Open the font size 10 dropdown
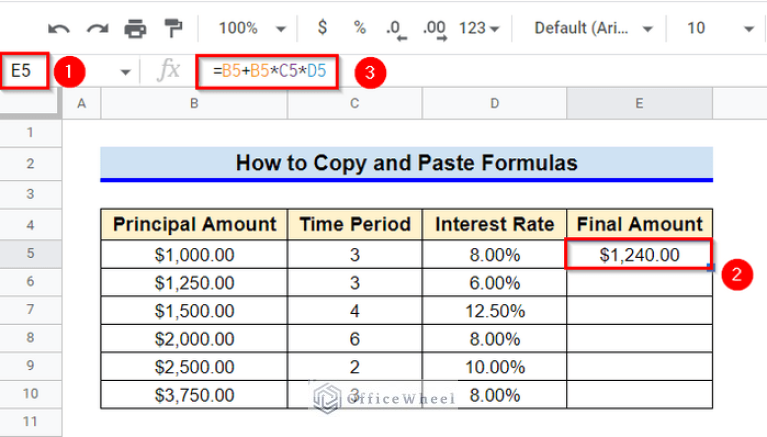 pos(720,28)
